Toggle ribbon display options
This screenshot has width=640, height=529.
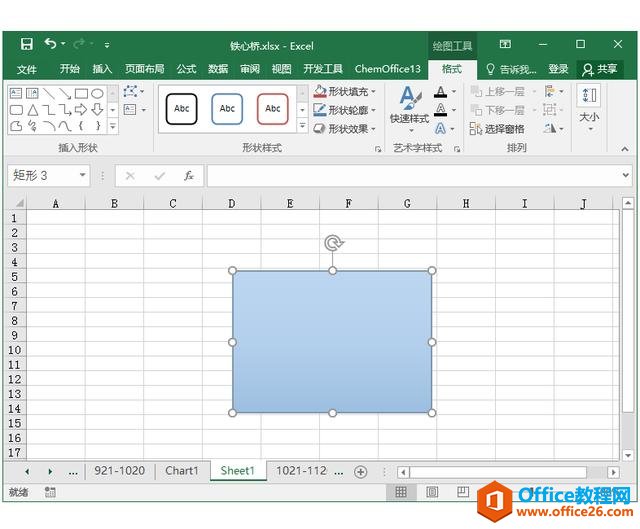tap(505, 44)
